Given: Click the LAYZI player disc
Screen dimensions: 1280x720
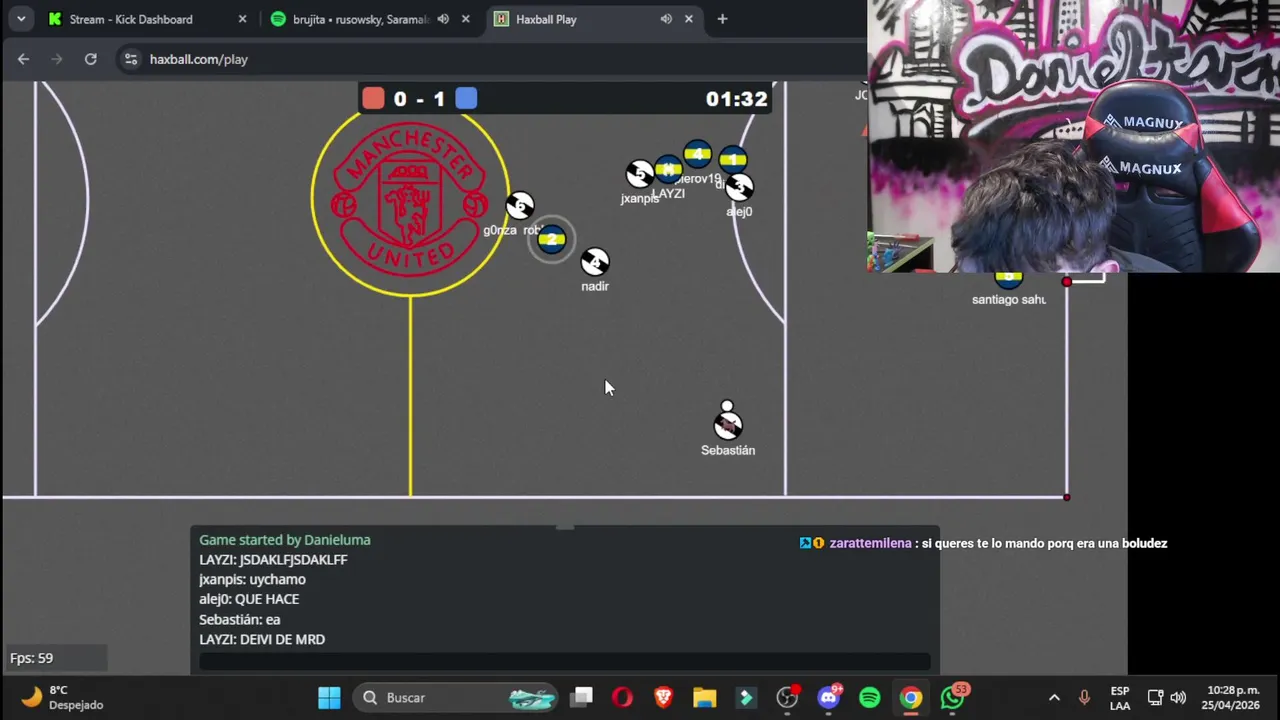Looking at the screenshot, I should click(668, 169).
